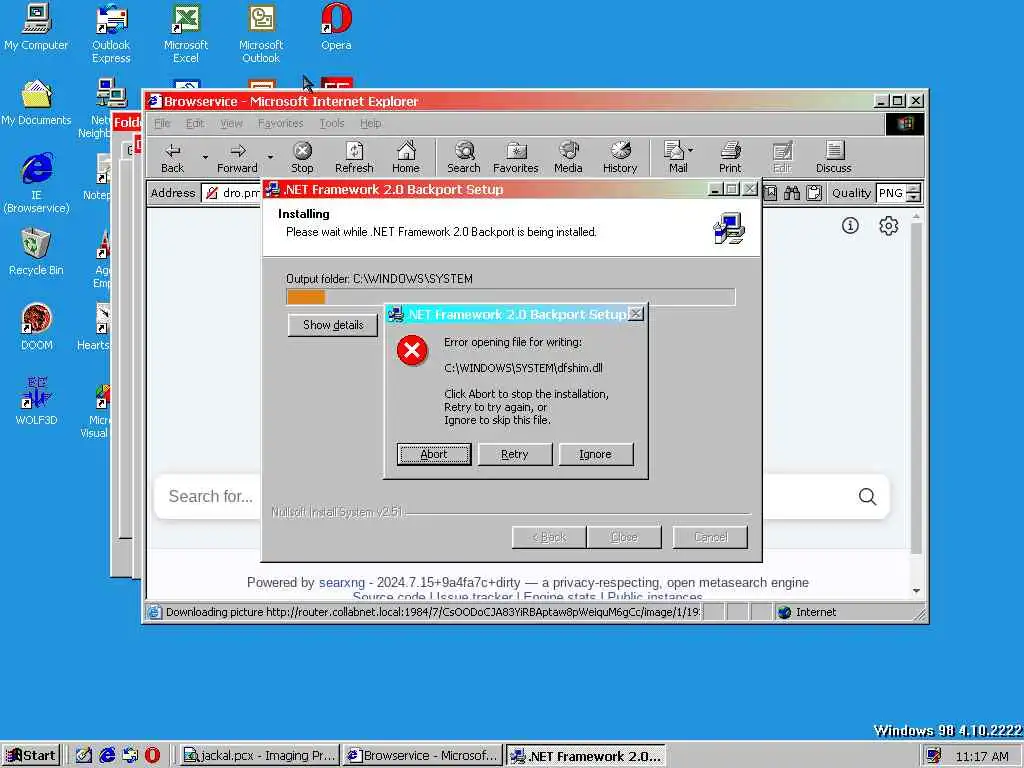Open the Back history dropdown arrow

click(205, 157)
